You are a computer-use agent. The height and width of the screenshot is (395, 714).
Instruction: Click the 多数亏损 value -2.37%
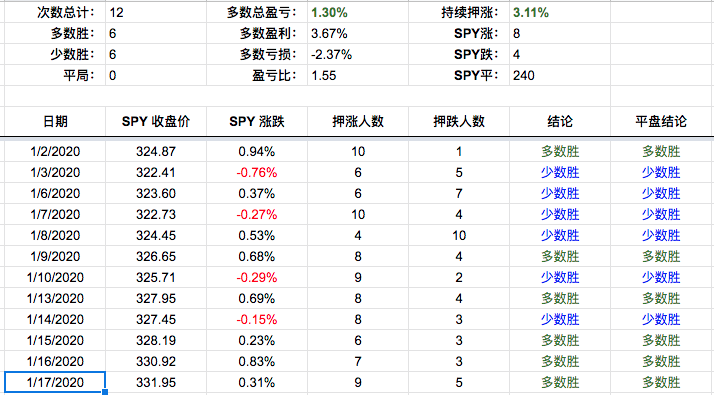pos(332,54)
